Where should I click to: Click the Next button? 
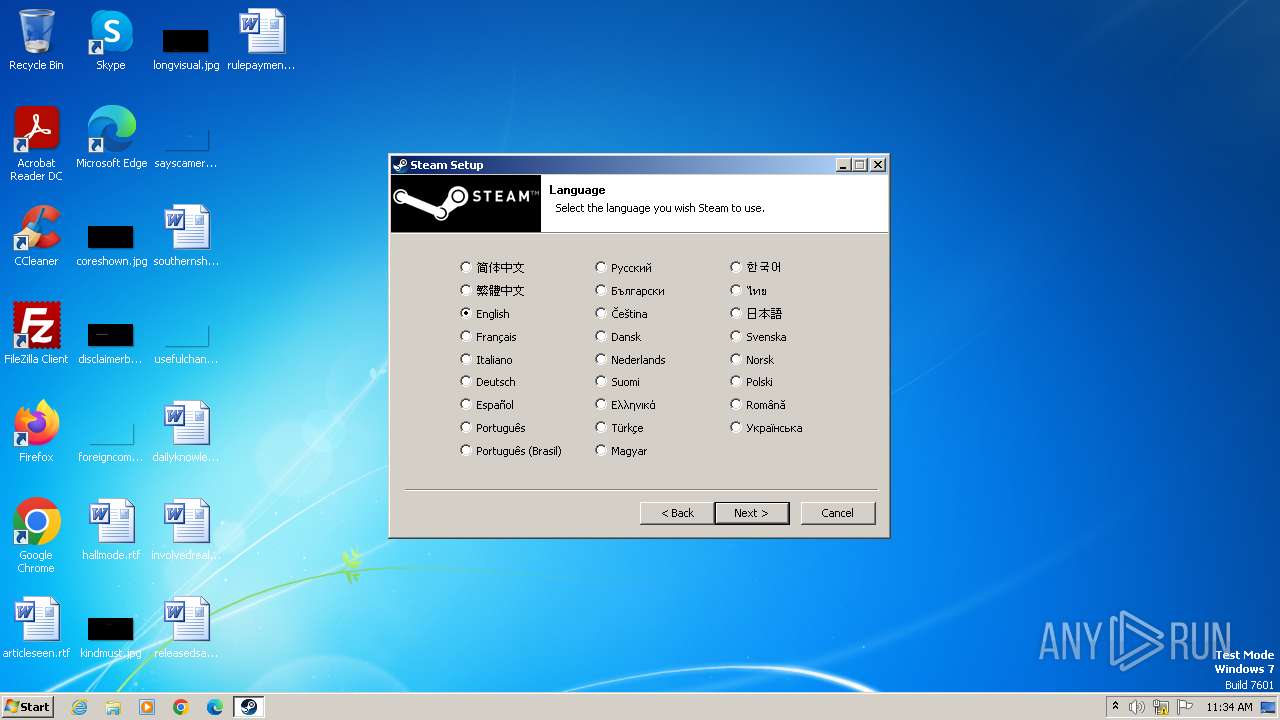[751, 513]
